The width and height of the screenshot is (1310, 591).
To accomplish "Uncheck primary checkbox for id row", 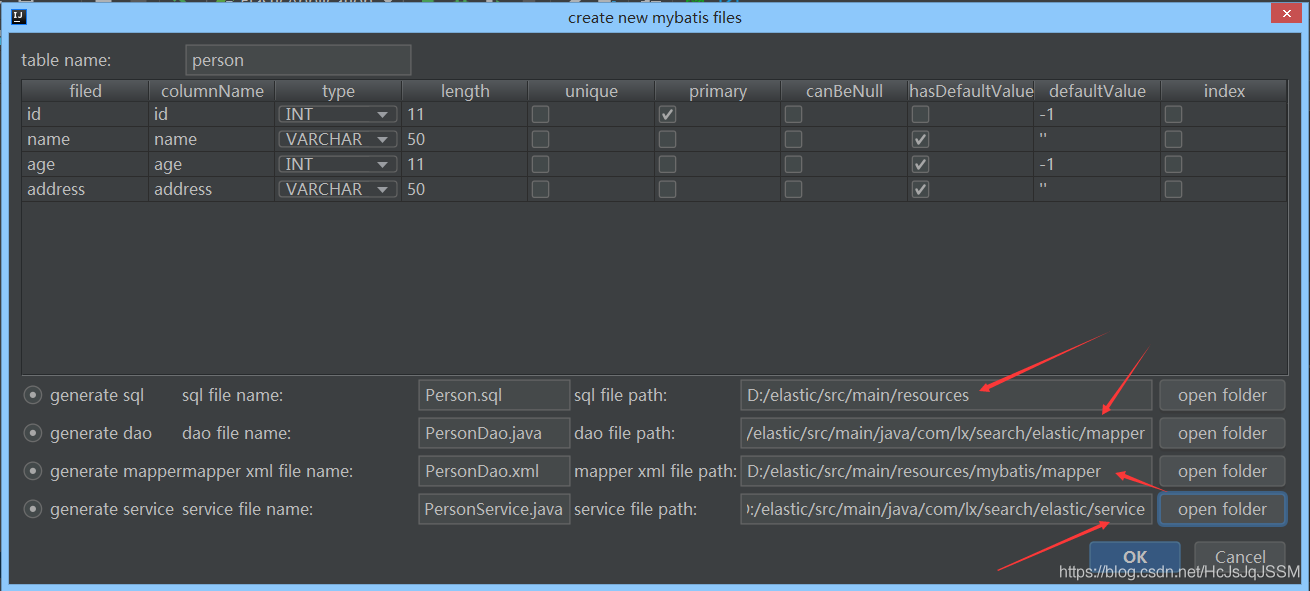I will pos(667,115).
